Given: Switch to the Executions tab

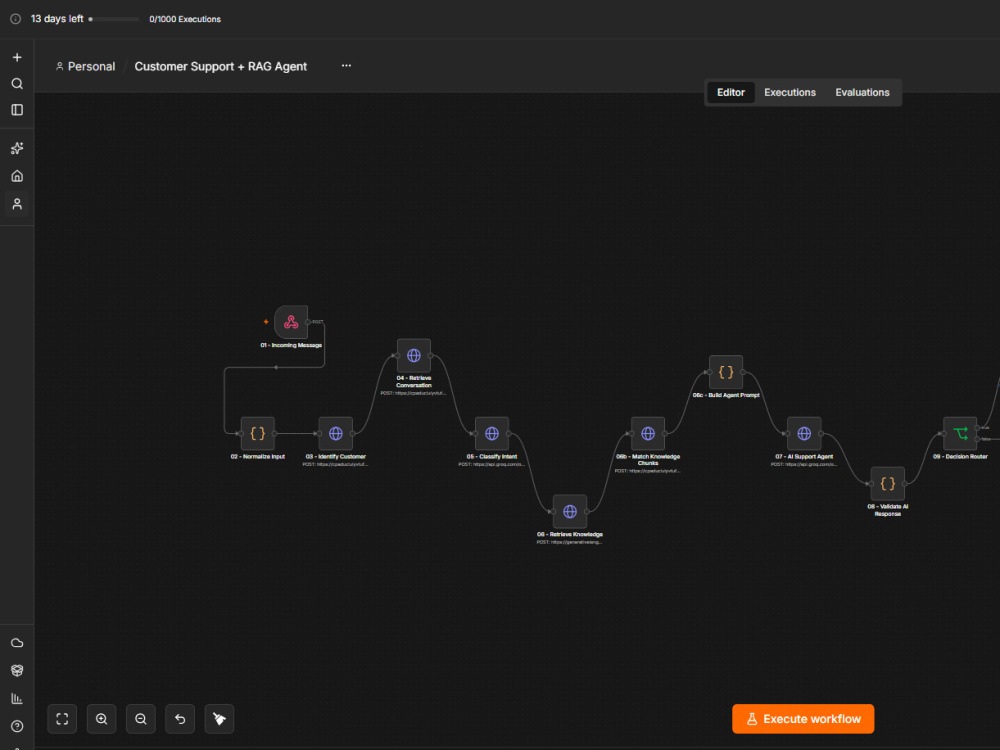Looking at the screenshot, I should [790, 92].
